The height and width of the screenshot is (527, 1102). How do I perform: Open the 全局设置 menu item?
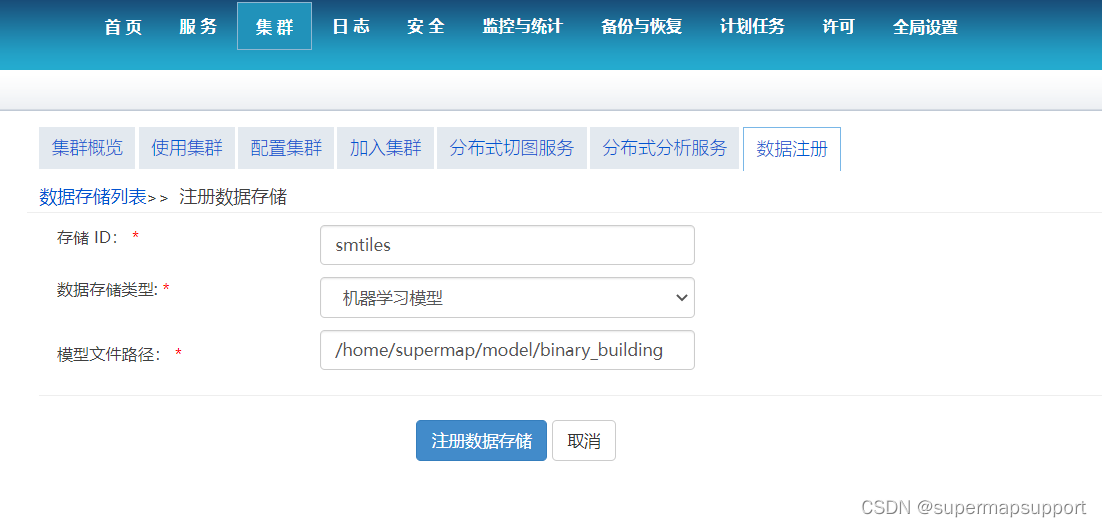pyautogui.click(x=925, y=27)
